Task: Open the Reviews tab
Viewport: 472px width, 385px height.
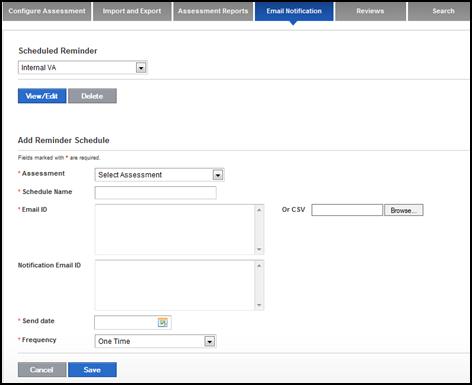Action: [370, 11]
